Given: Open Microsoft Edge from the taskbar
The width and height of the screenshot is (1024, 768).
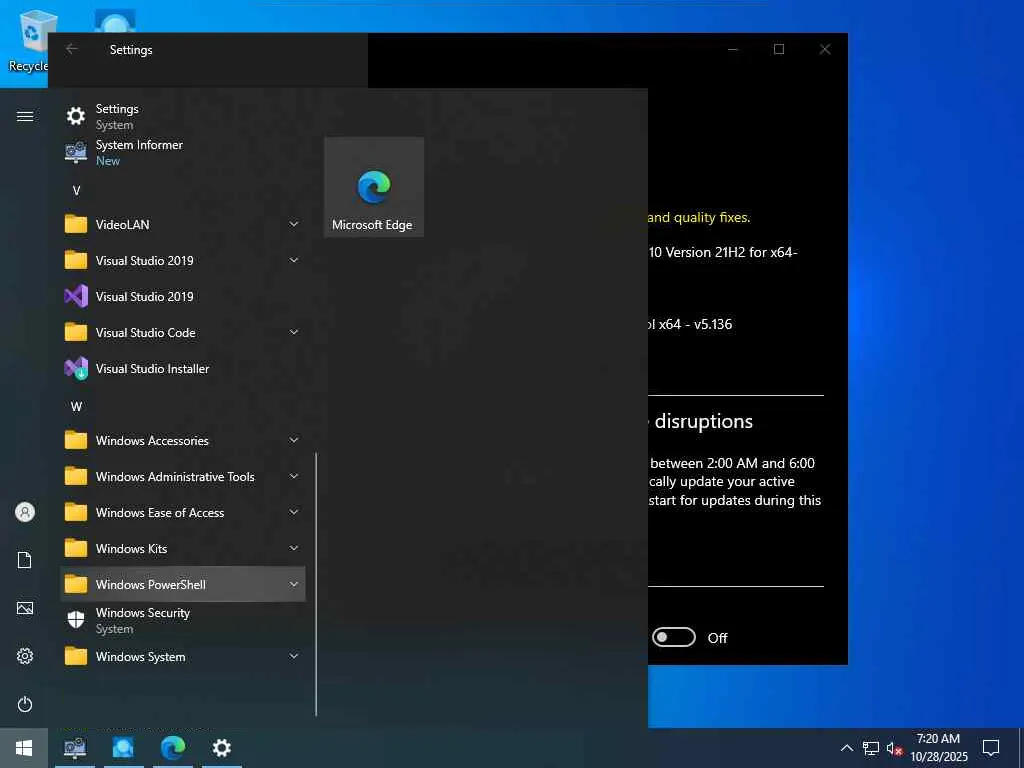Looking at the screenshot, I should [173, 748].
